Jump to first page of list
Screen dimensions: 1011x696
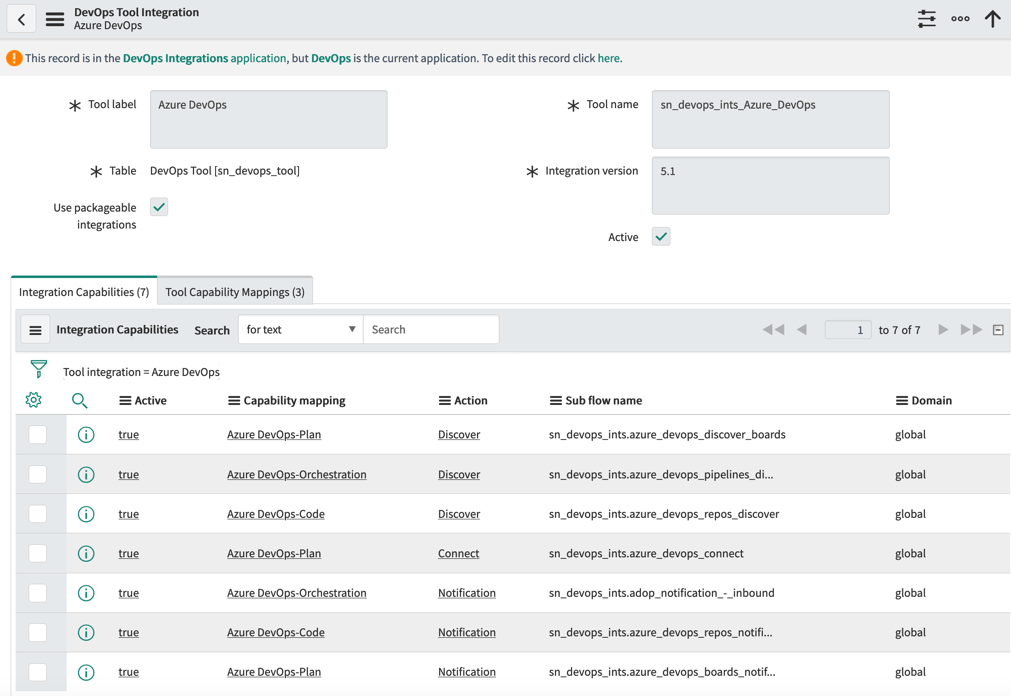pyautogui.click(x=773, y=330)
